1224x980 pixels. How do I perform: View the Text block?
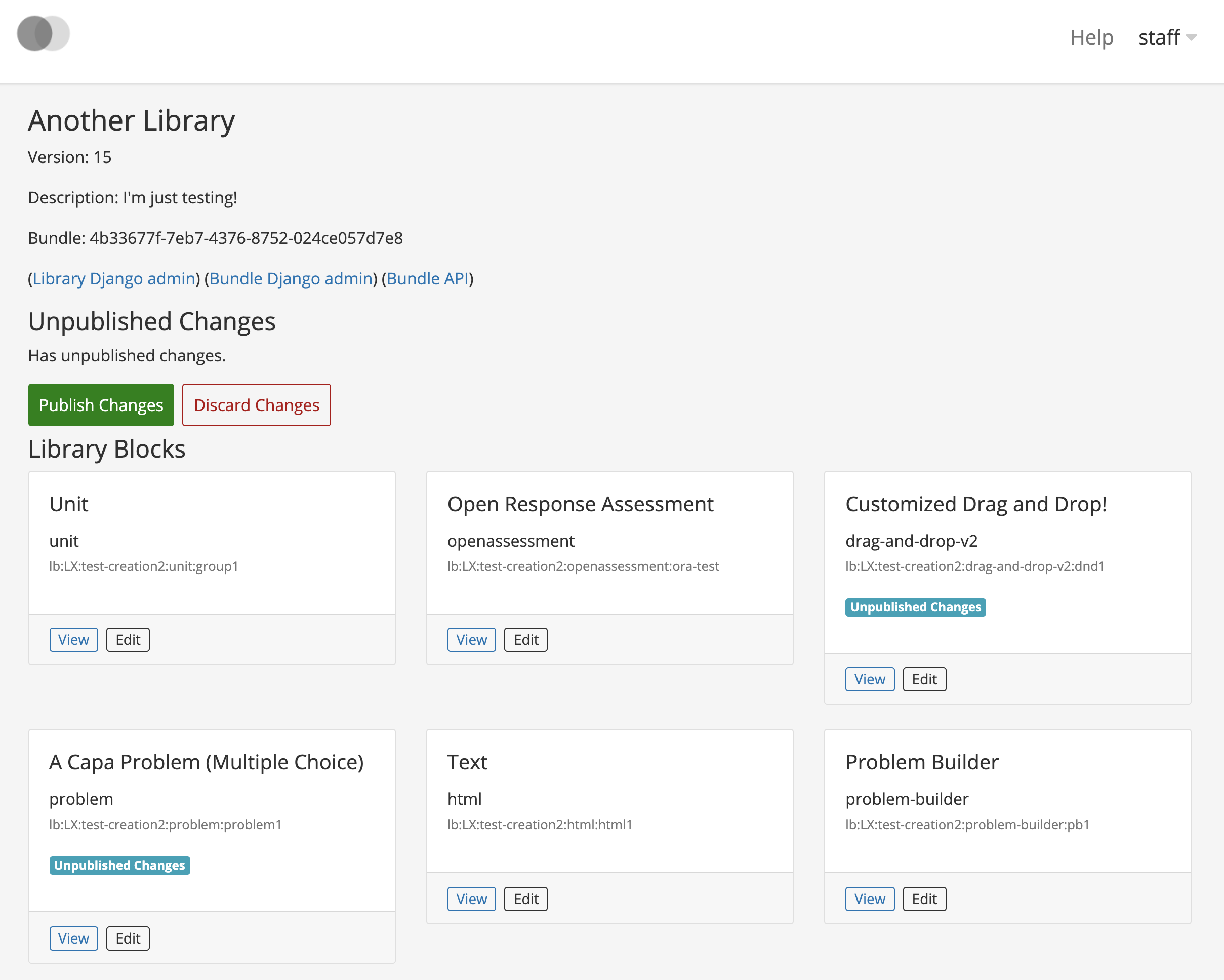(x=471, y=898)
